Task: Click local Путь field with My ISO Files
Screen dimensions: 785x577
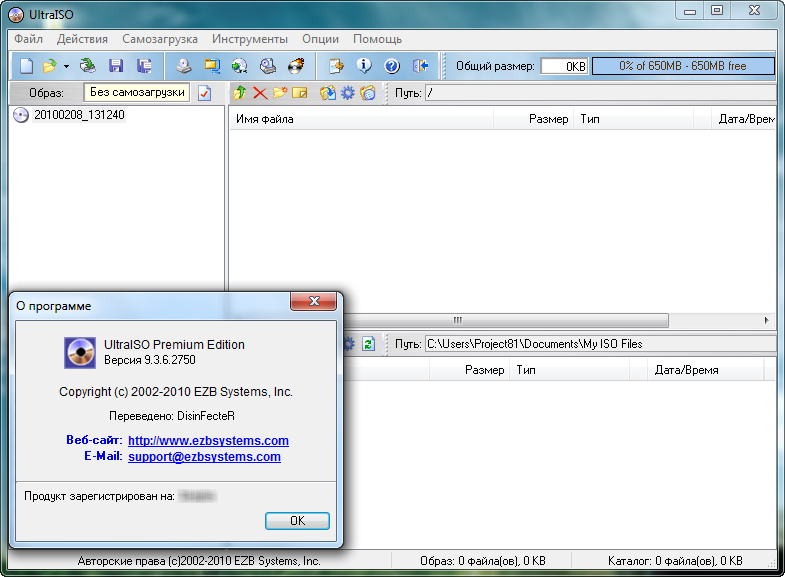Action: pos(600,344)
